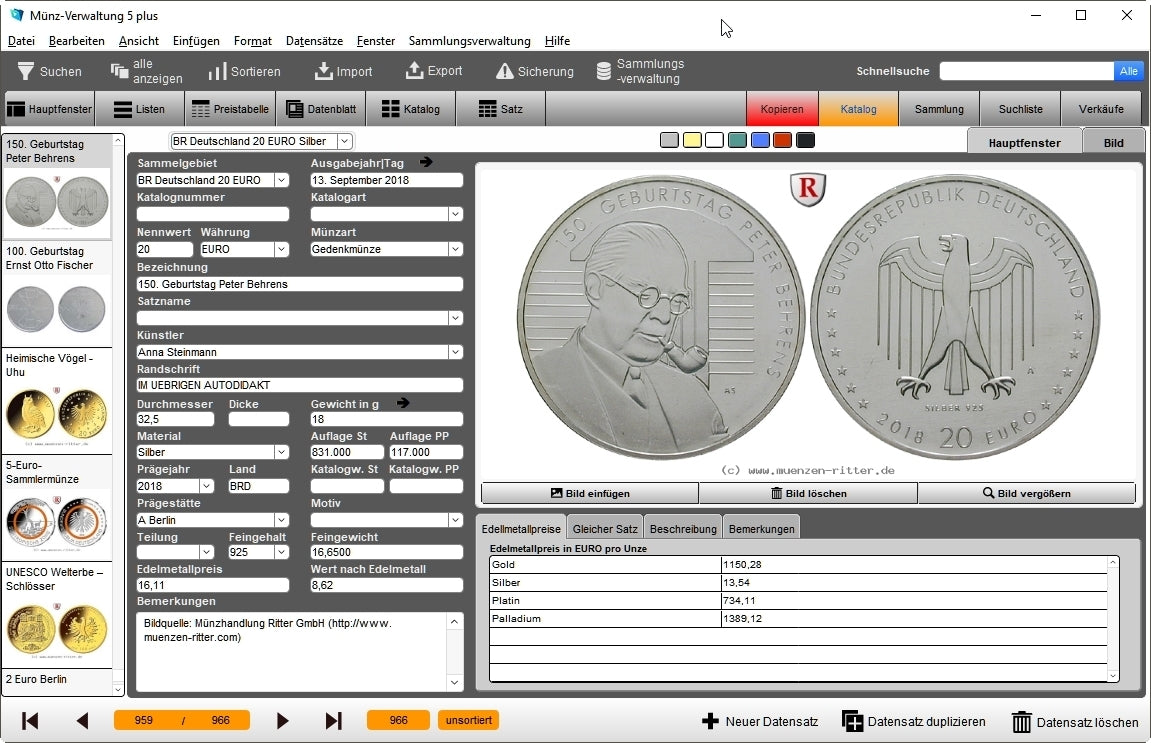Jump to first record arrow

(x=30, y=721)
